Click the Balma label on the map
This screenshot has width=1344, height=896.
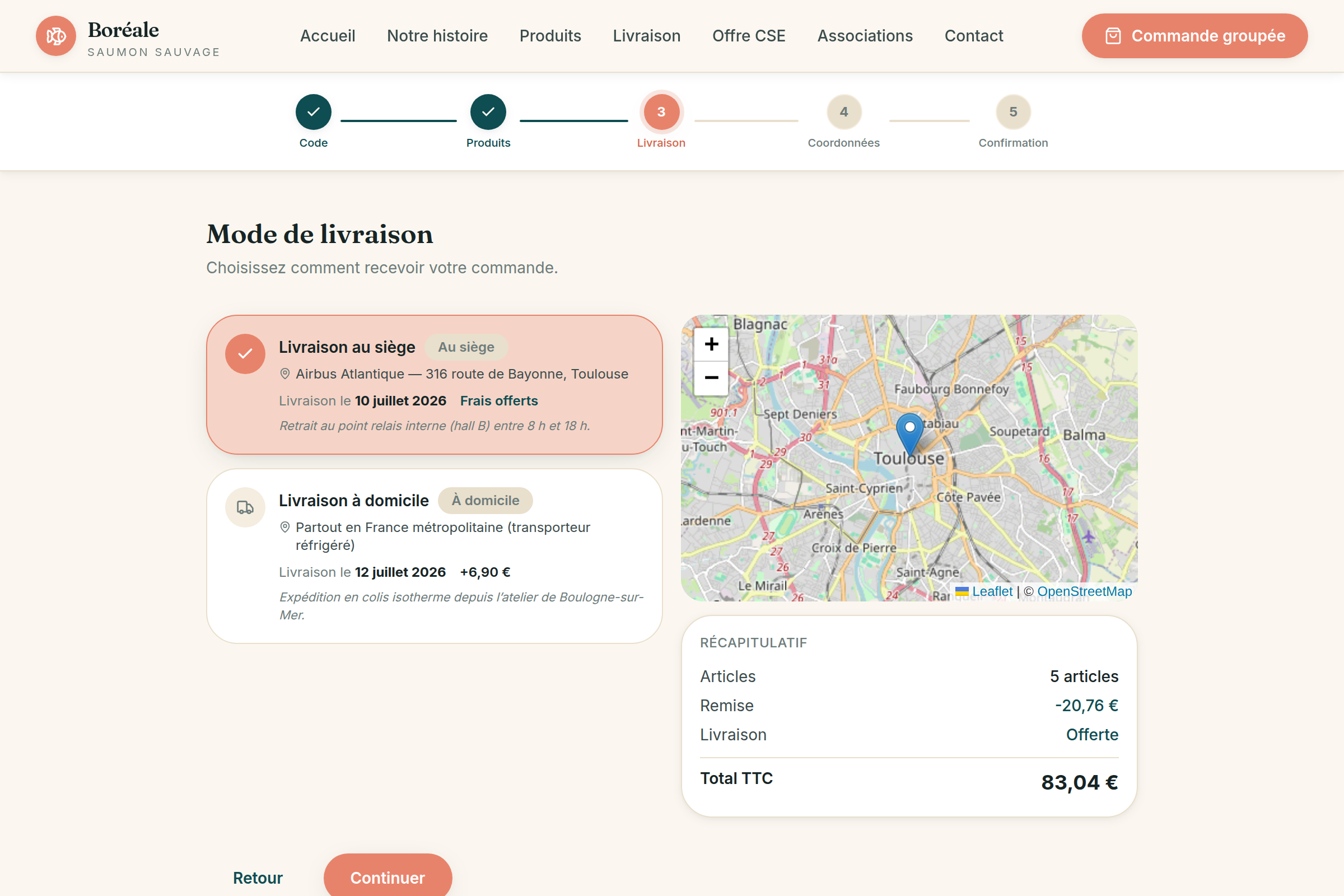coord(1084,436)
